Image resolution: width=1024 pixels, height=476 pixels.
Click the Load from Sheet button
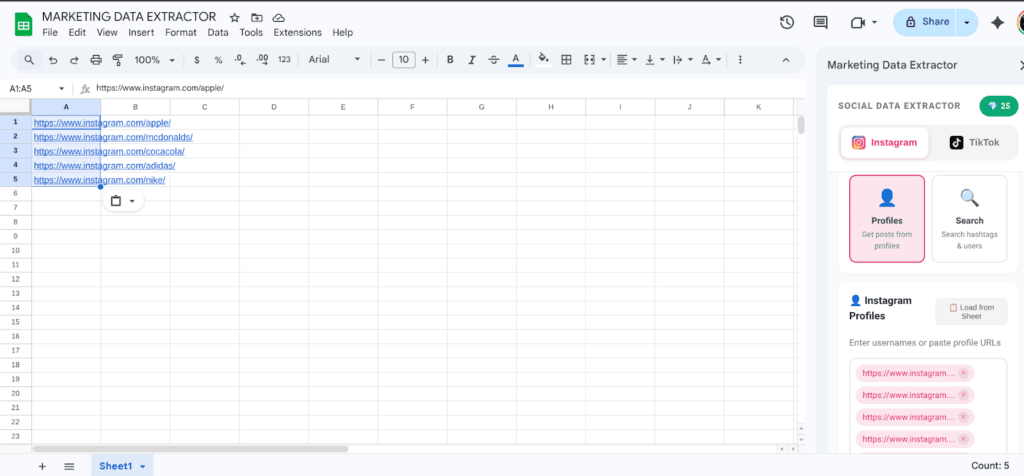tap(971, 311)
